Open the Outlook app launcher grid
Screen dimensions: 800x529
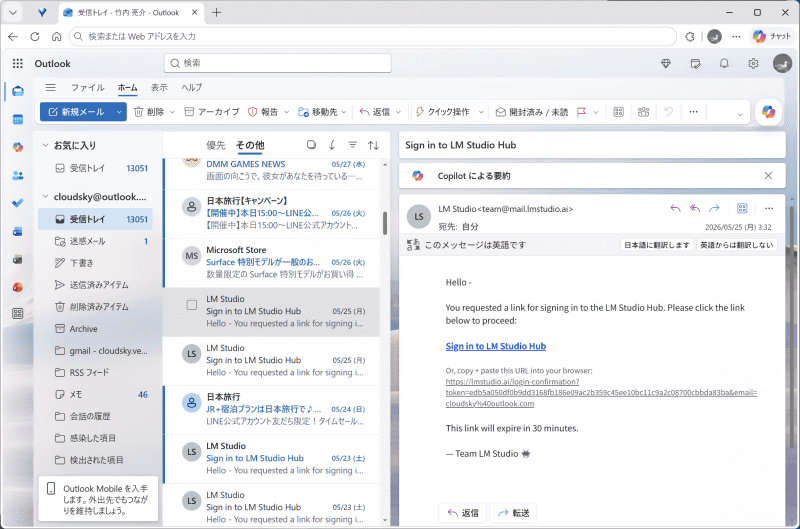coord(18,63)
